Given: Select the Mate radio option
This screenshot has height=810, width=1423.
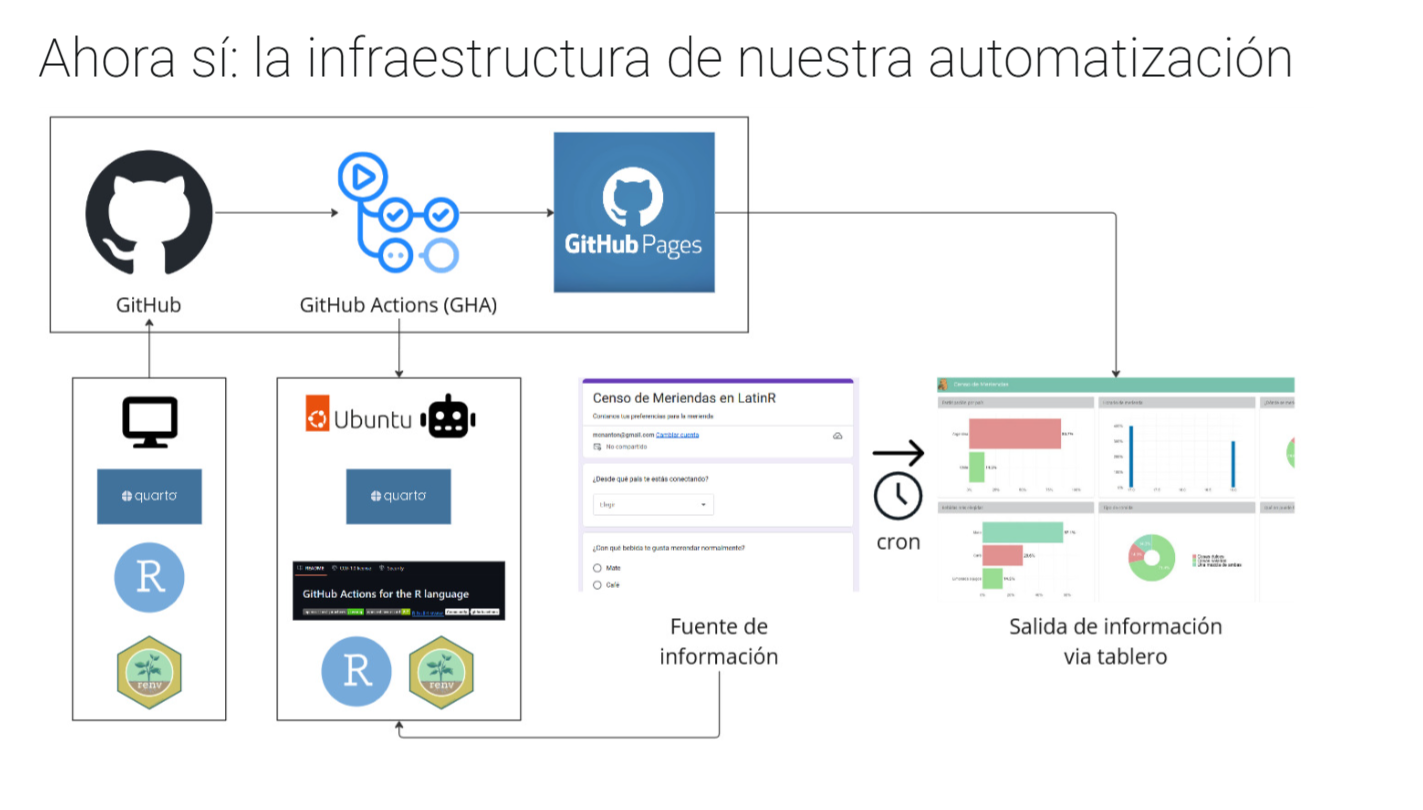Looking at the screenshot, I should tap(598, 568).
